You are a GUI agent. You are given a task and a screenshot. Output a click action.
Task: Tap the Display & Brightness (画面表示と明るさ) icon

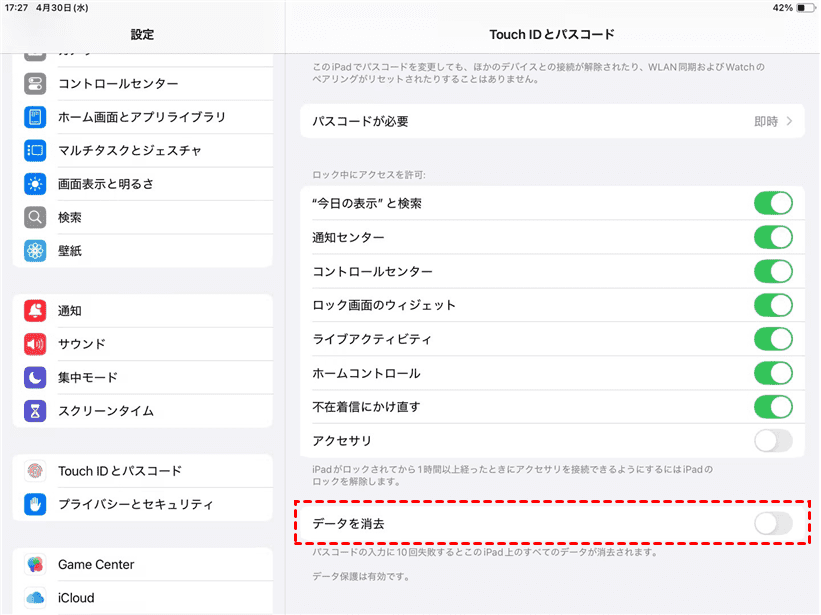coord(36,184)
